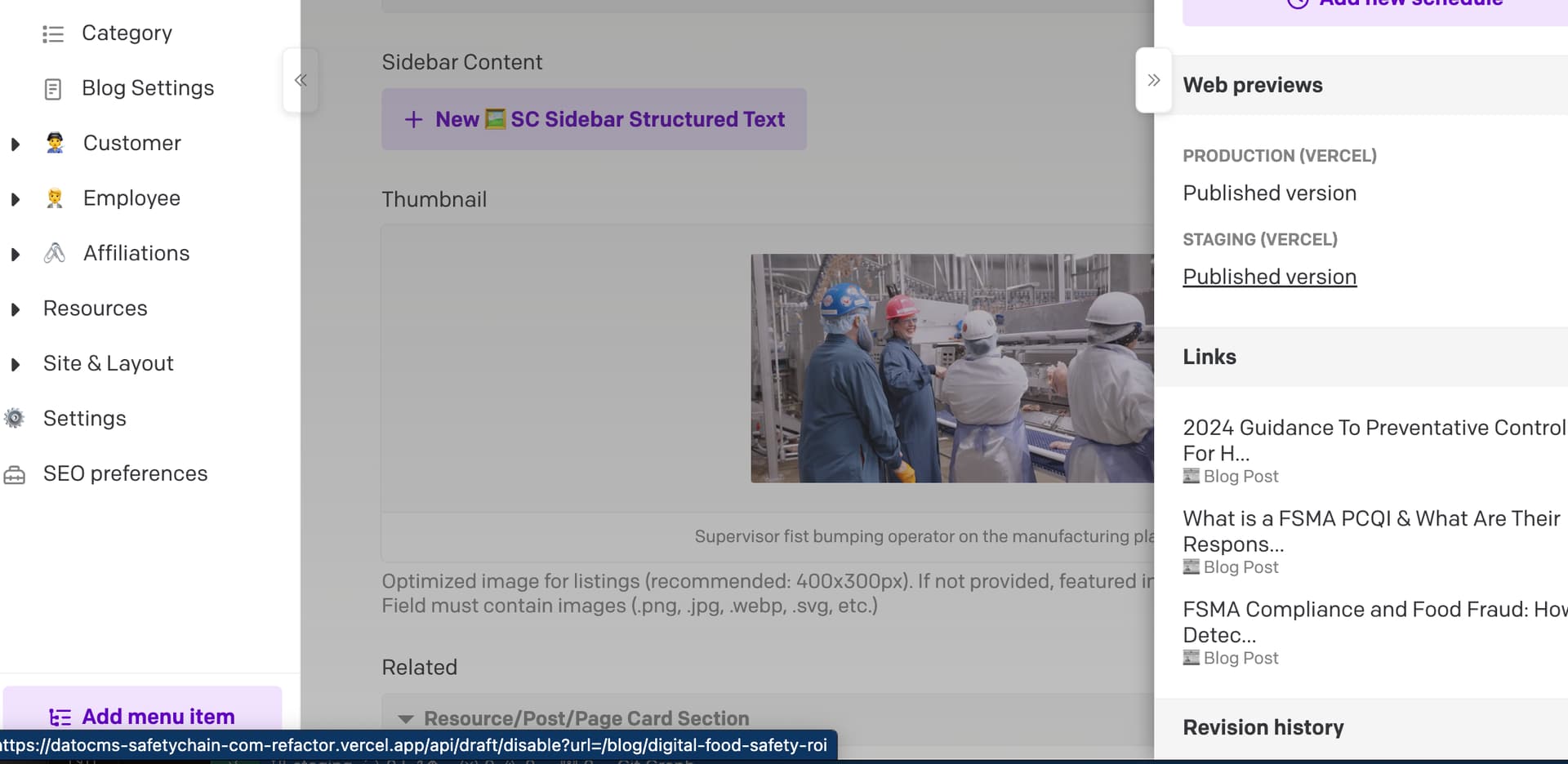Click the Related field label
Viewport: 1568px width, 764px height.
pos(420,667)
